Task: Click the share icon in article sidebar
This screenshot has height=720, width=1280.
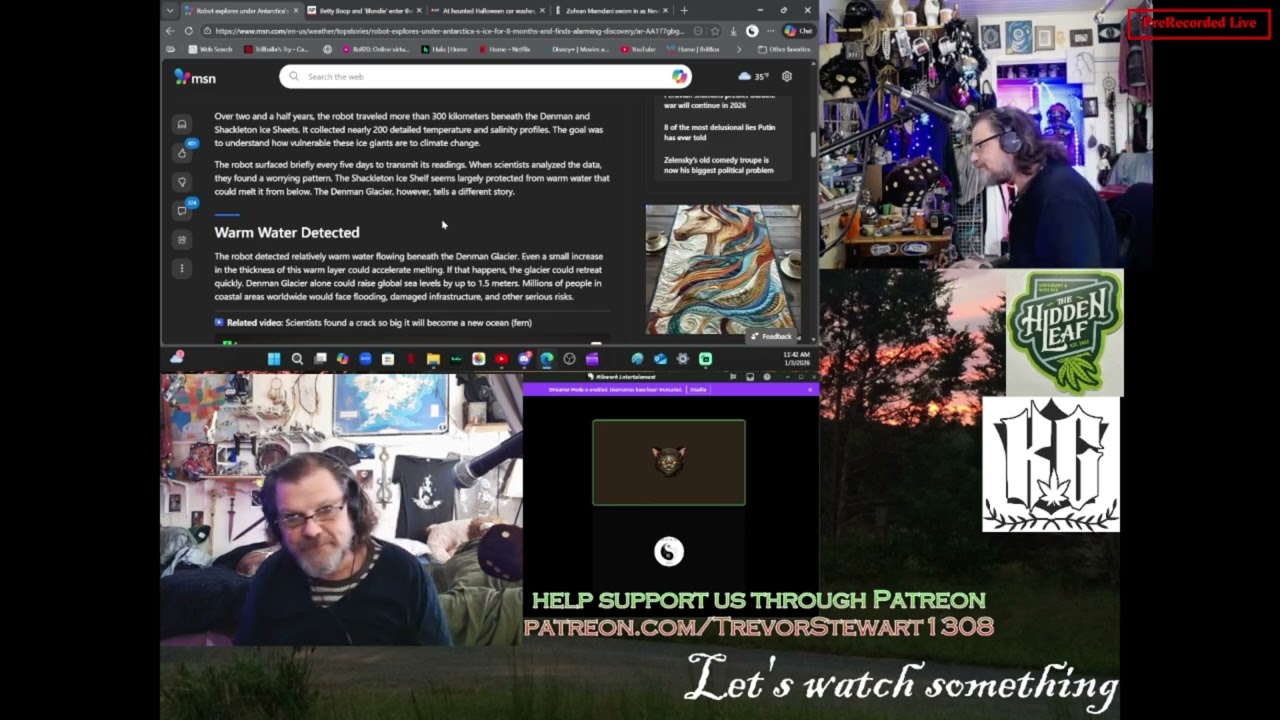Action: point(181,239)
